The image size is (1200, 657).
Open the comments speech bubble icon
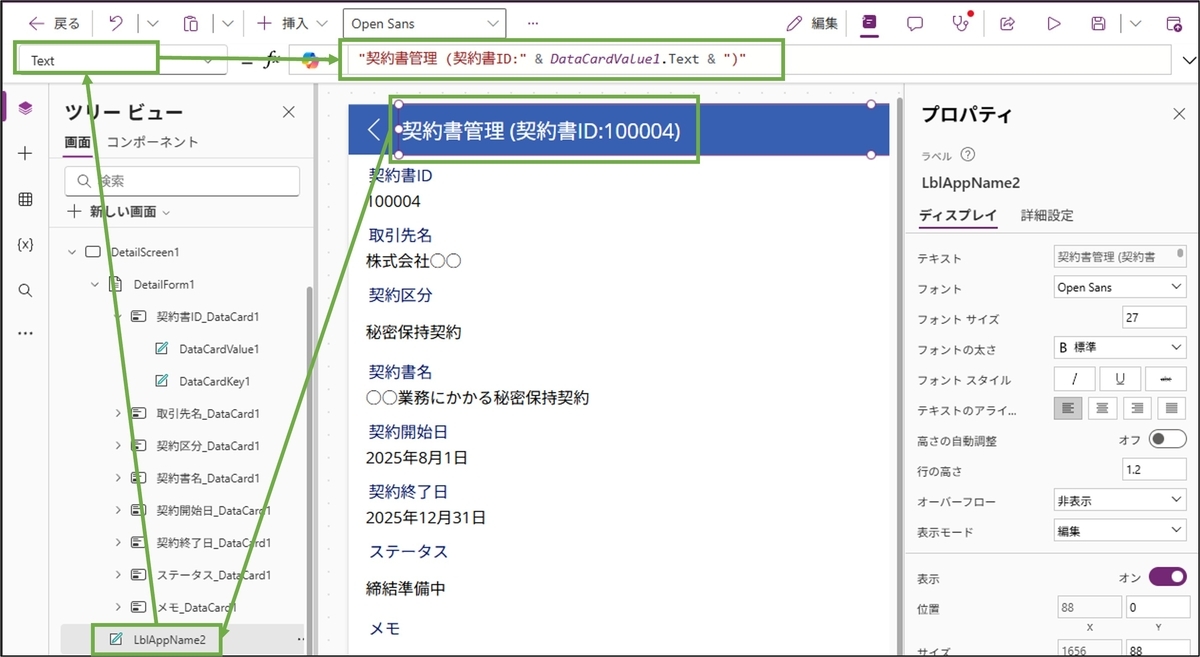click(x=915, y=23)
